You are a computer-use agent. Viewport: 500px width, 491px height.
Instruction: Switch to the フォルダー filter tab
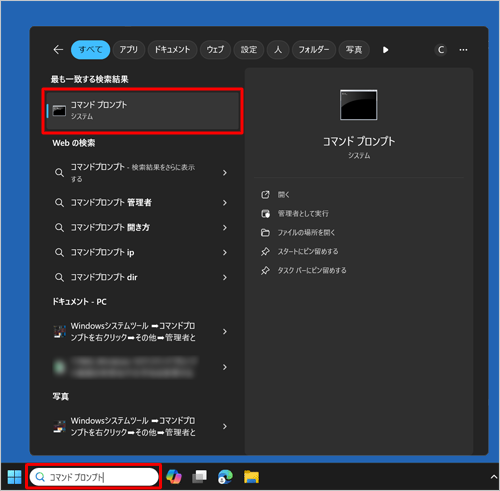[x=314, y=50]
